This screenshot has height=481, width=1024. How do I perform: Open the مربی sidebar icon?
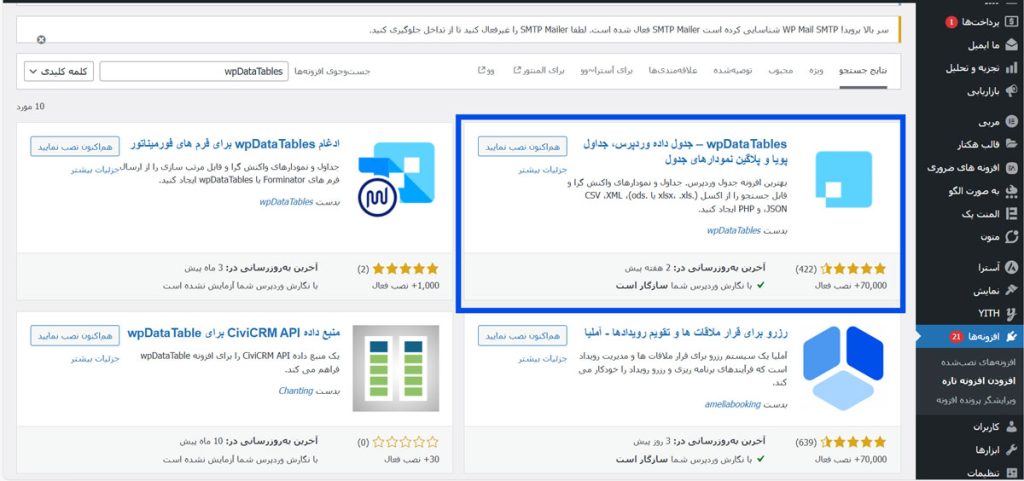pyautogui.click(x=1011, y=121)
